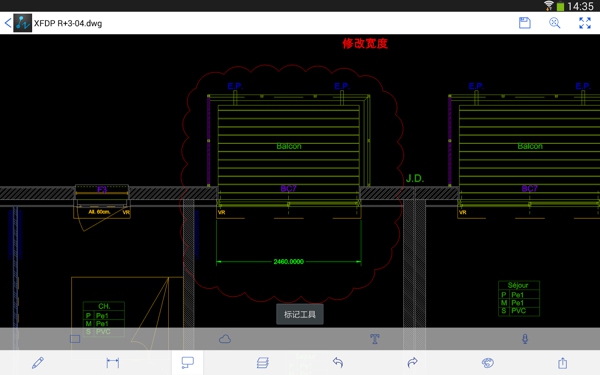Open the color palette tool

(x=488, y=362)
